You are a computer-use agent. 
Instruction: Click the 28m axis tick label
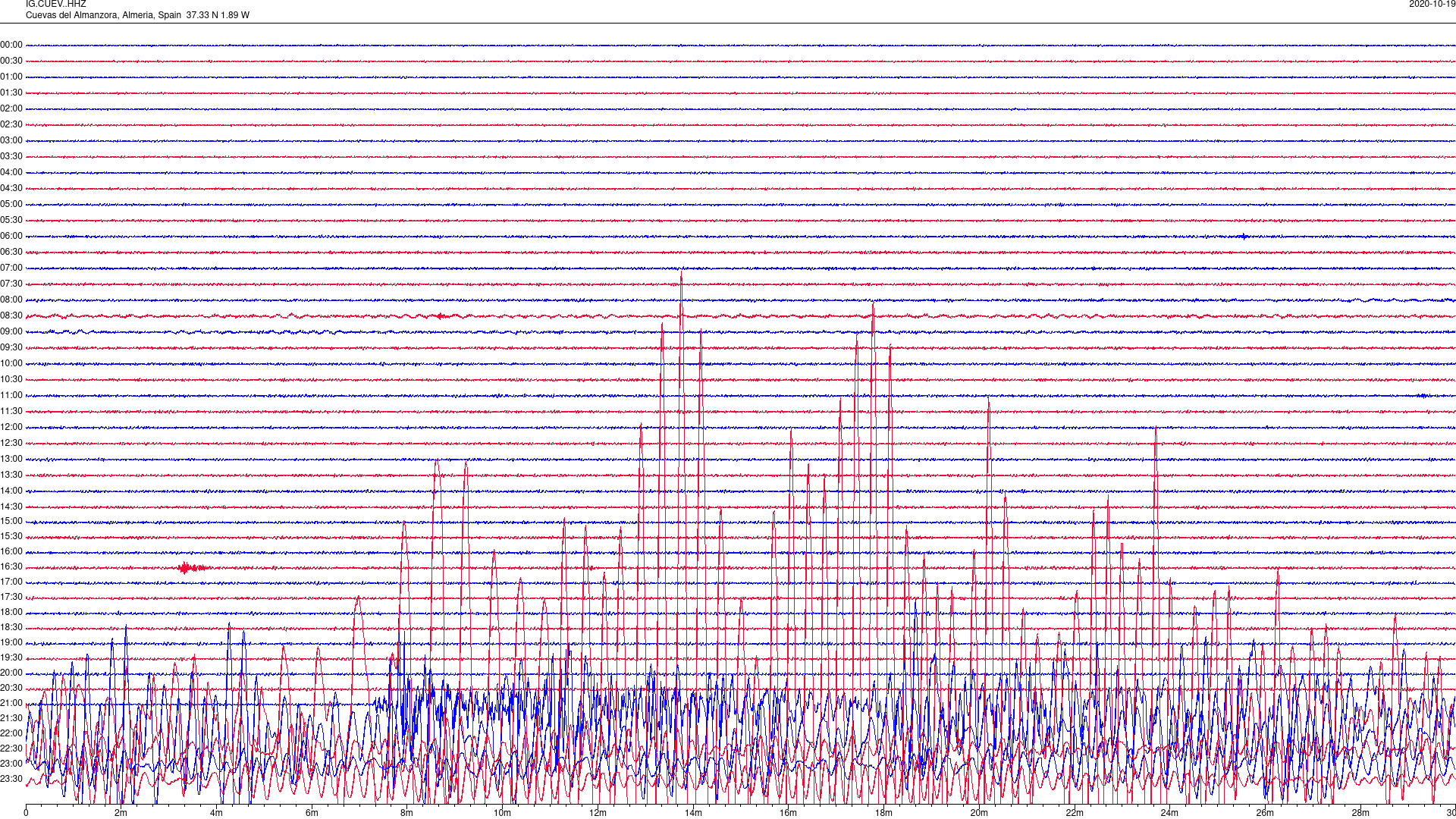pyautogui.click(x=1360, y=813)
